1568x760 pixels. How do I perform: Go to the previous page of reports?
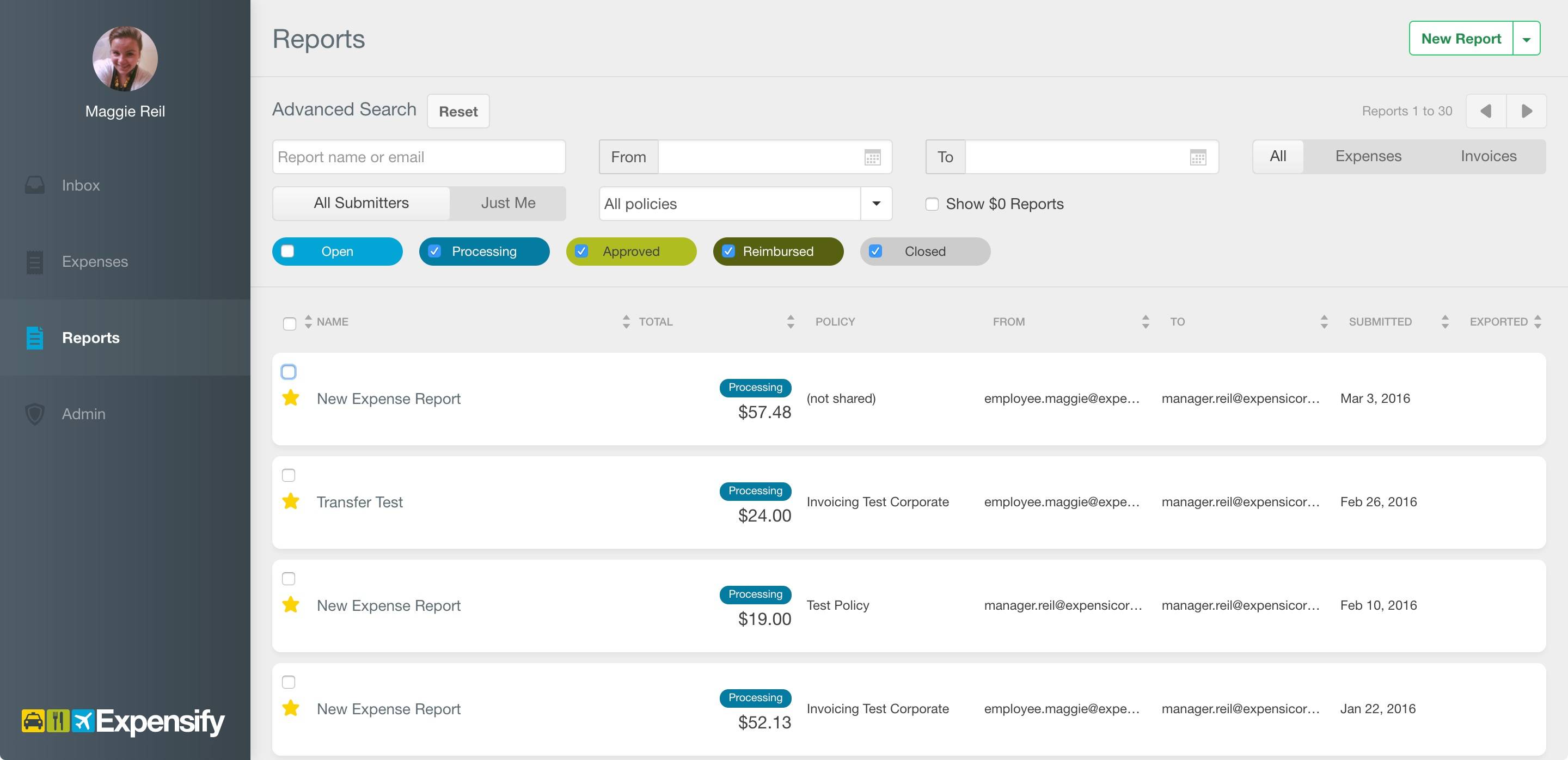click(x=1486, y=111)
